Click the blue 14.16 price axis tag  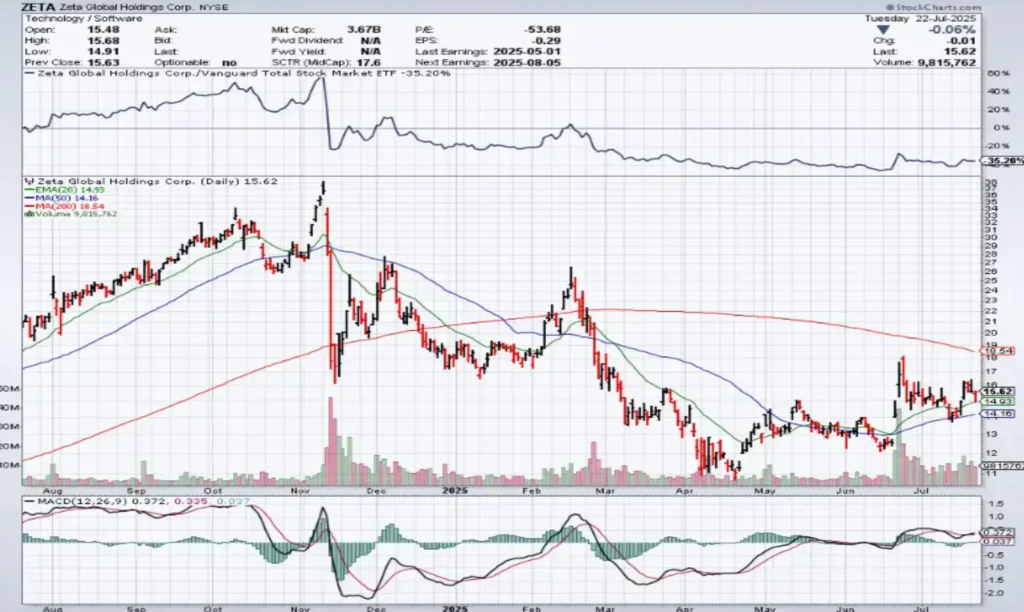click(999, 413)
